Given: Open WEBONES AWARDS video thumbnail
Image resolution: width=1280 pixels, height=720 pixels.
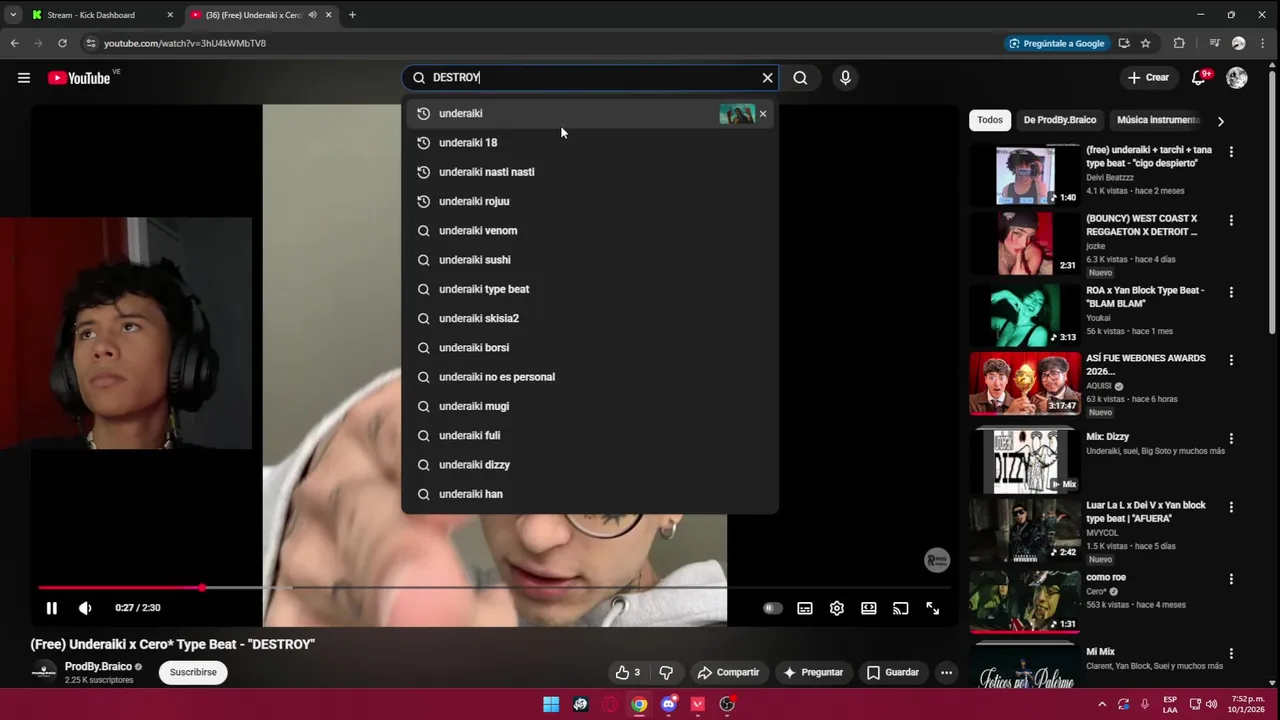Looking at the screenshot, I should [x=1025, y=383].
